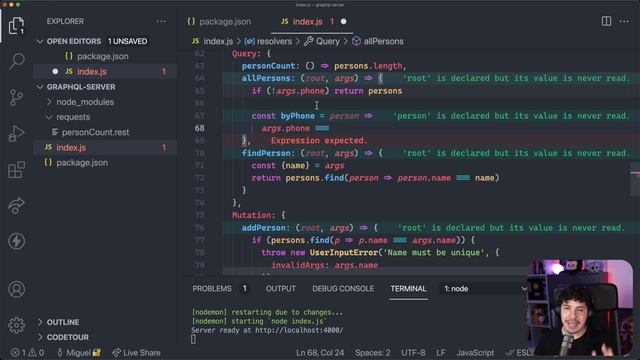Open the Output panel tab
The image size is (640, 360).
click(x=281, y=289)
